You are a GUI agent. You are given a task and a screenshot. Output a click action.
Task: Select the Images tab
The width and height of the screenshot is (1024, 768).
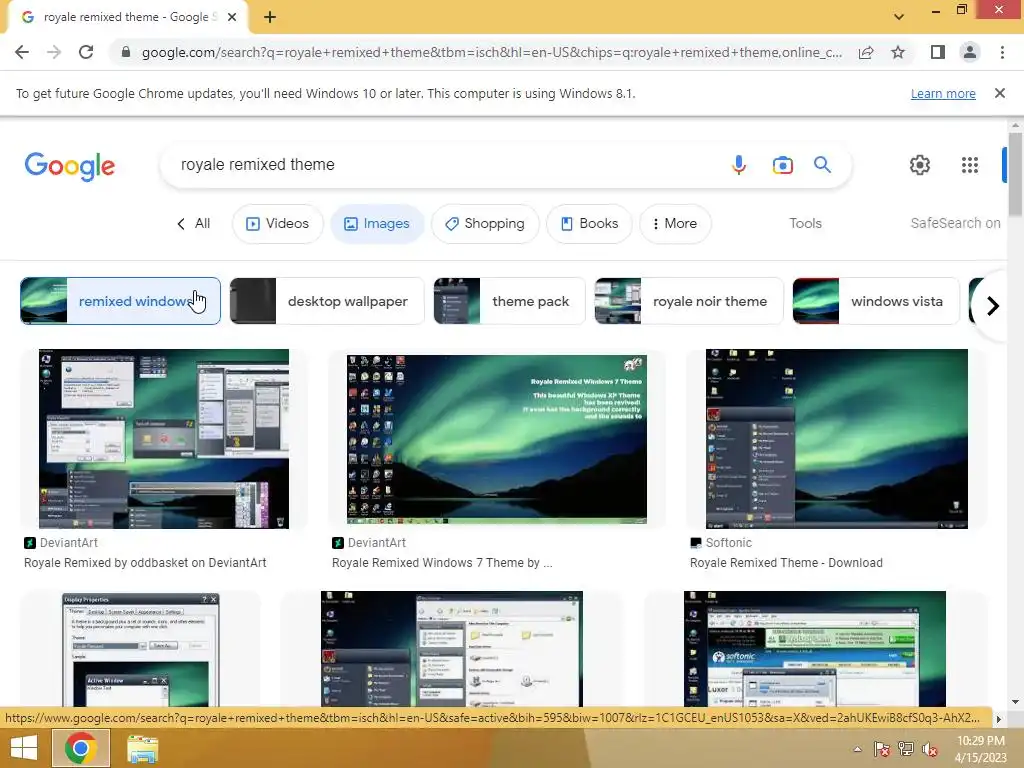(x=377, y=223)
